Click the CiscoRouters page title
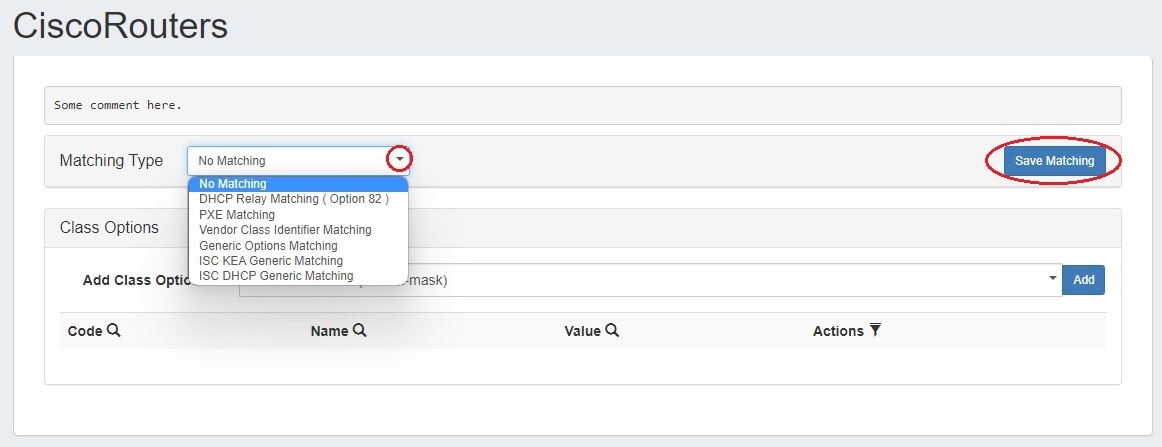1162x447 pixels. [120, 26]
